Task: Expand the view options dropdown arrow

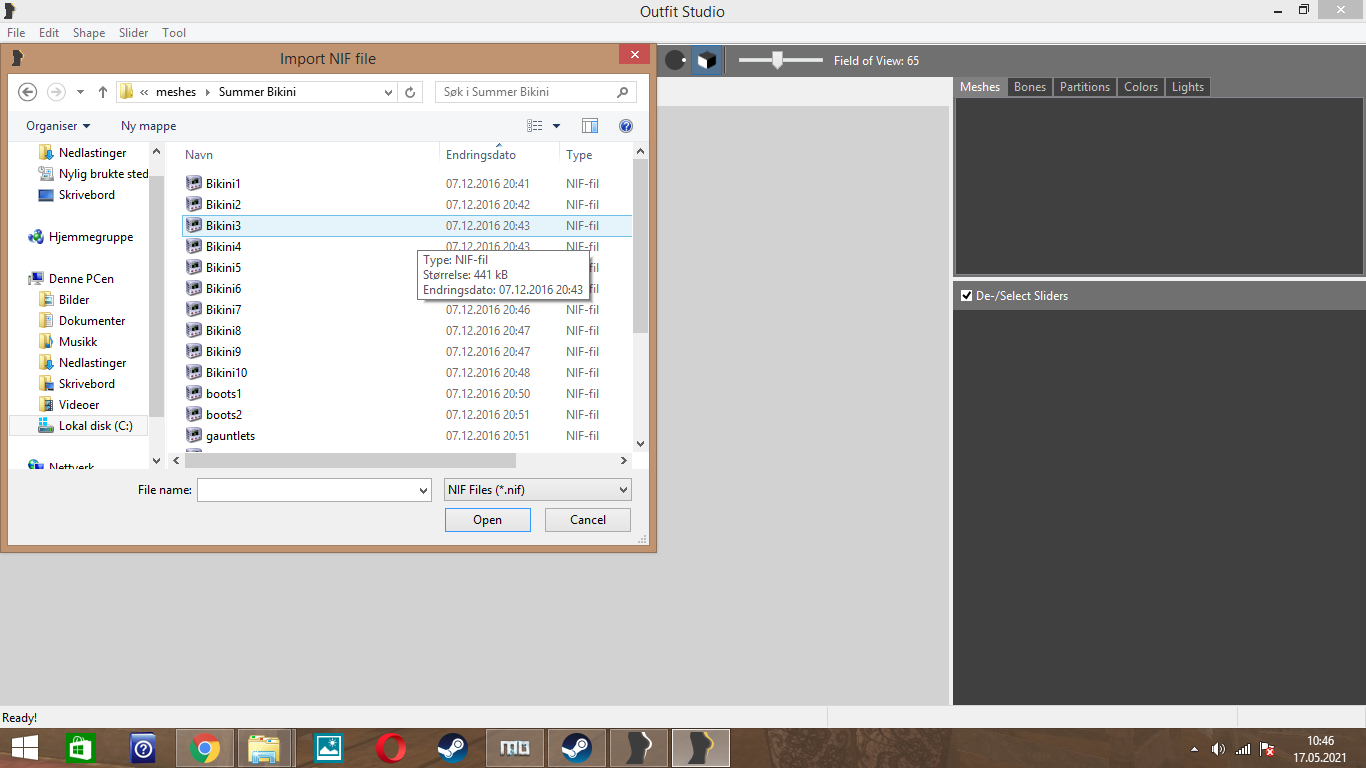Action: tap(557, 126)
